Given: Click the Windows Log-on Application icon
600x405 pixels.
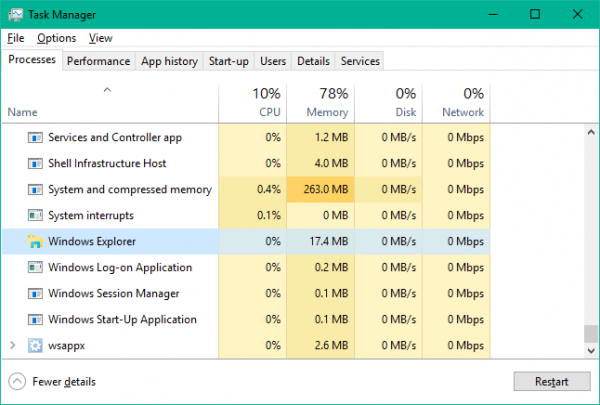Looking at the screenshot, I should [35, 267].
